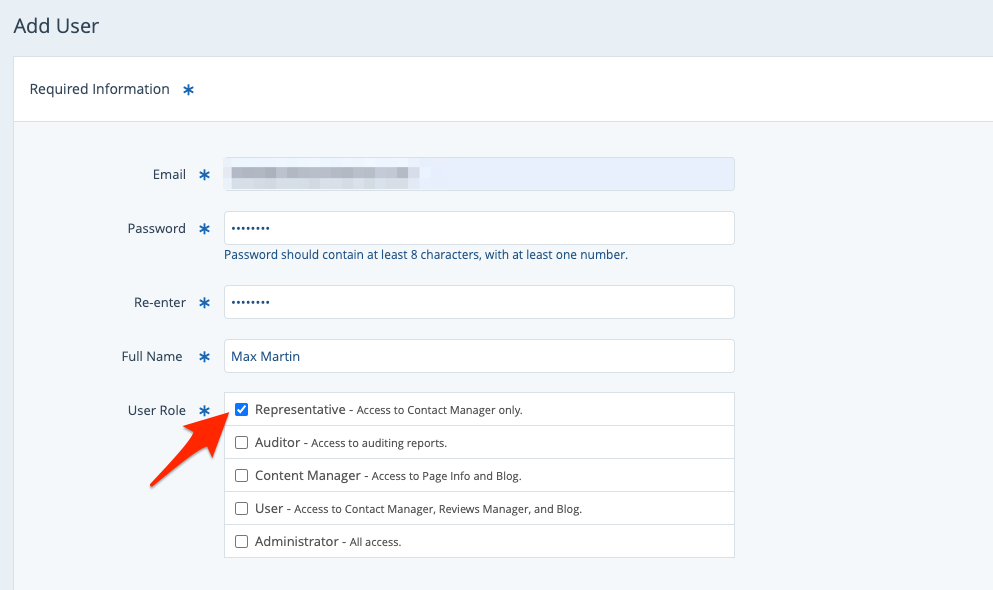Viewport: 993px width, 590px height.
Task: Click the asterisk beside Required Information
Action: click(x=188, y=90)
